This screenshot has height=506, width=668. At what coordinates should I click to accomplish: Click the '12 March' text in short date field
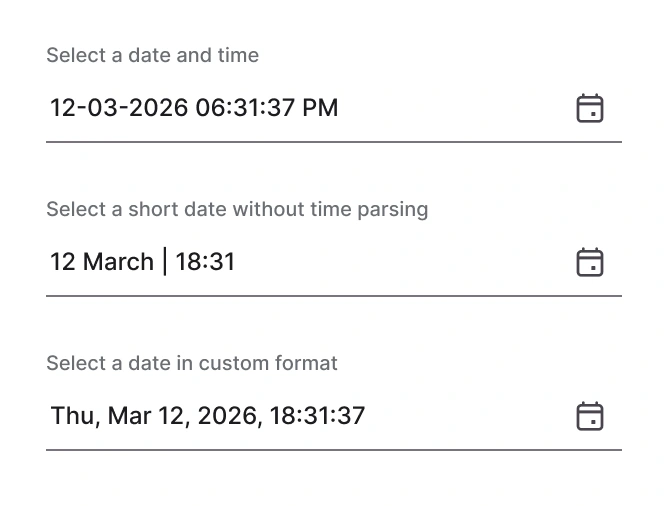(x=101, y=262)
